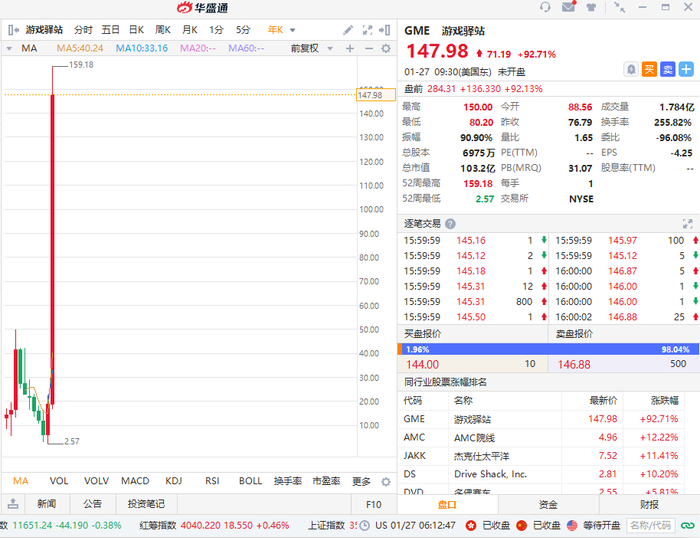Select JAKK row in industry ranking
Viewport: 700px width, 538px height.
tap(541, 456)
